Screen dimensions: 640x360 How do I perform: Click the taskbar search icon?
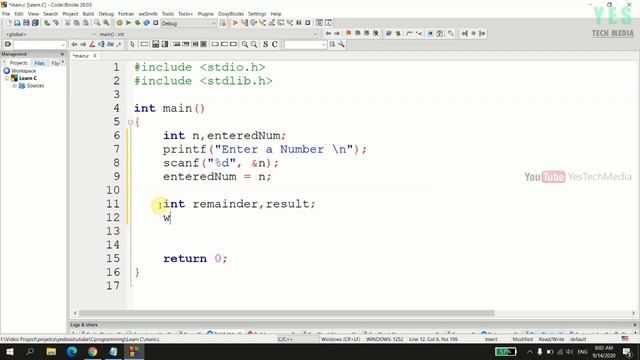tap(30, 351)
